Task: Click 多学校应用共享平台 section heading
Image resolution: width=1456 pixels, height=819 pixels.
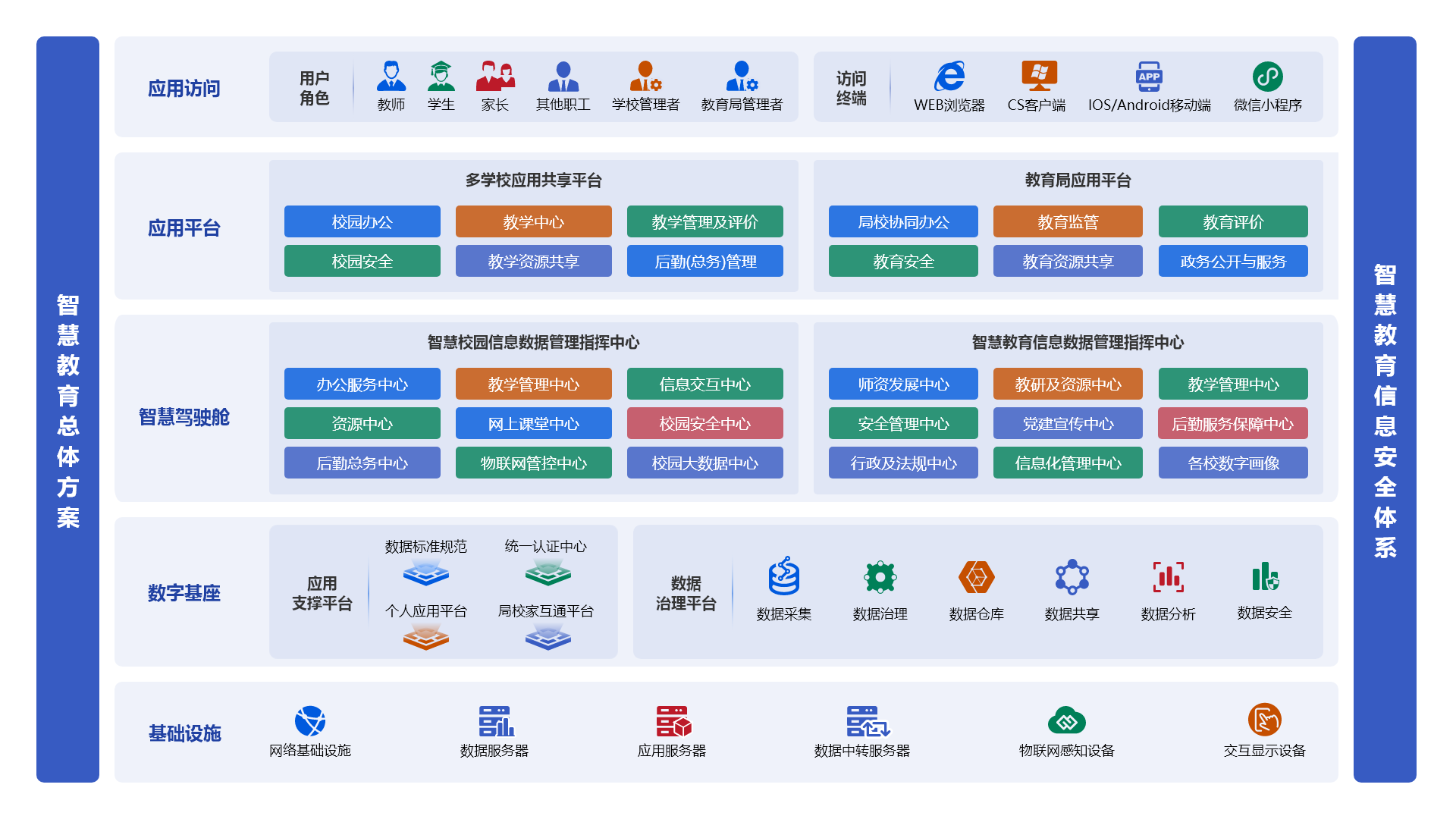Action: (533, 180)
